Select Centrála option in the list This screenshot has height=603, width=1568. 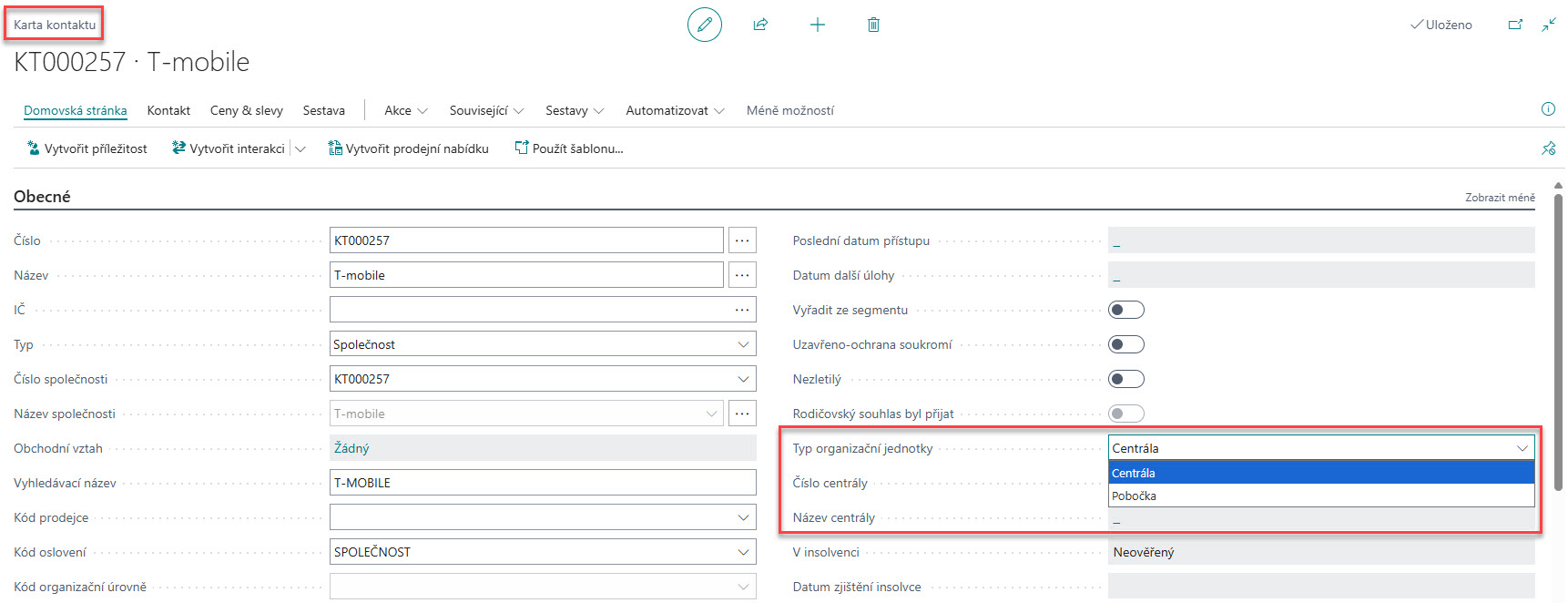1321,473
